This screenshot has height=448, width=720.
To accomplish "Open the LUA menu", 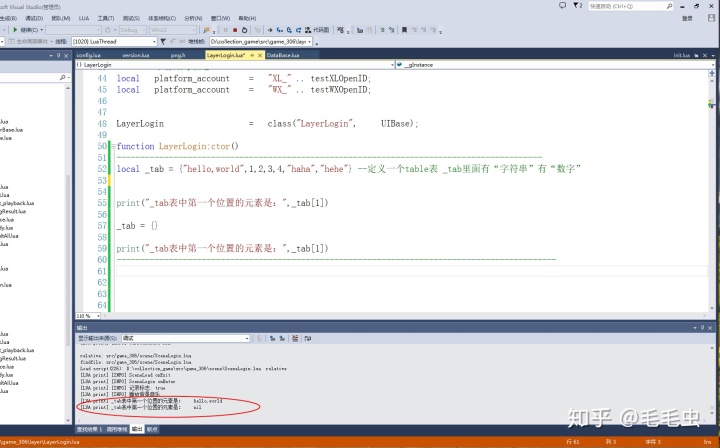I will click(84, 18).
